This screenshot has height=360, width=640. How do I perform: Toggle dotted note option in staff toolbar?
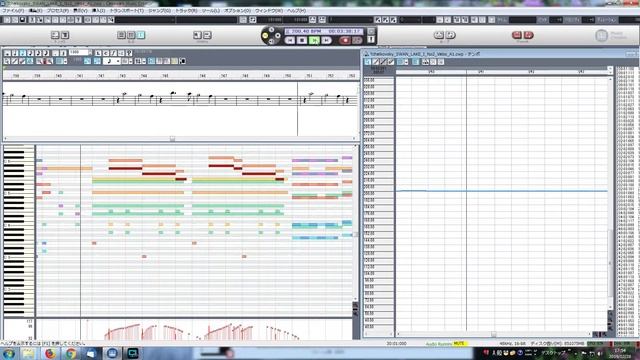point(56,53)
